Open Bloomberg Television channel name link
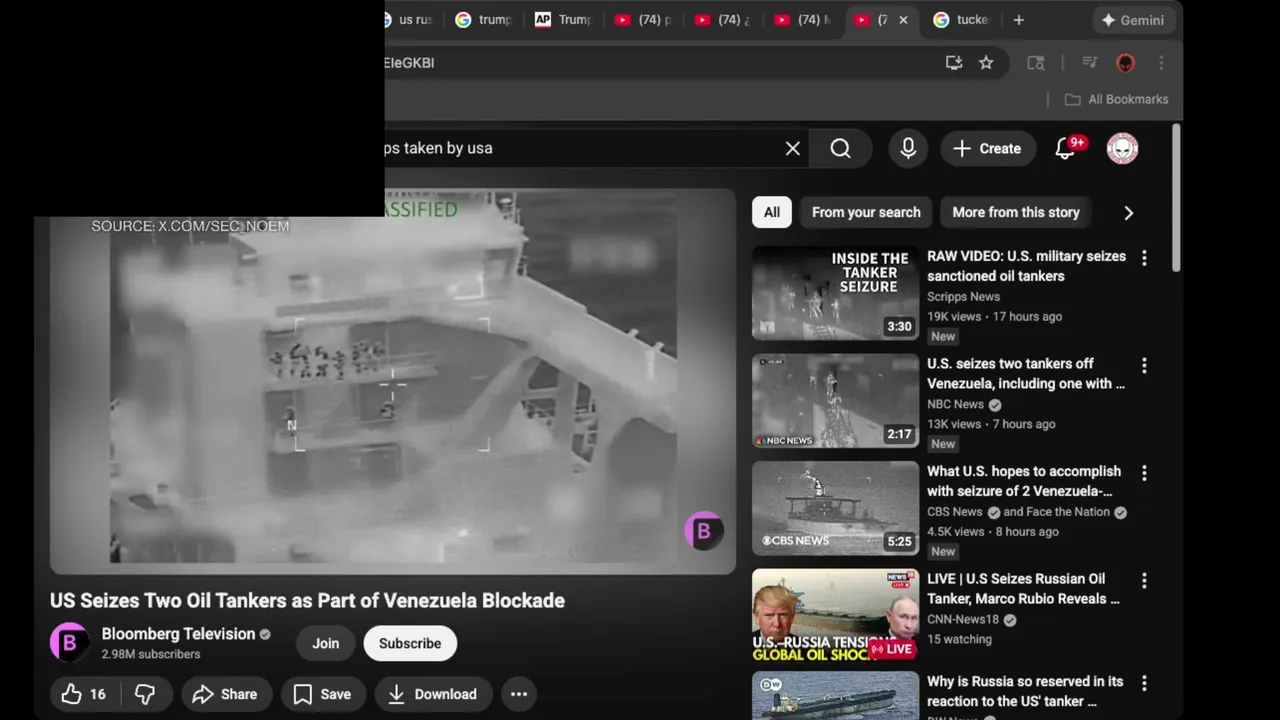This screenshot has height=720, width=1280. pos(178,634)
